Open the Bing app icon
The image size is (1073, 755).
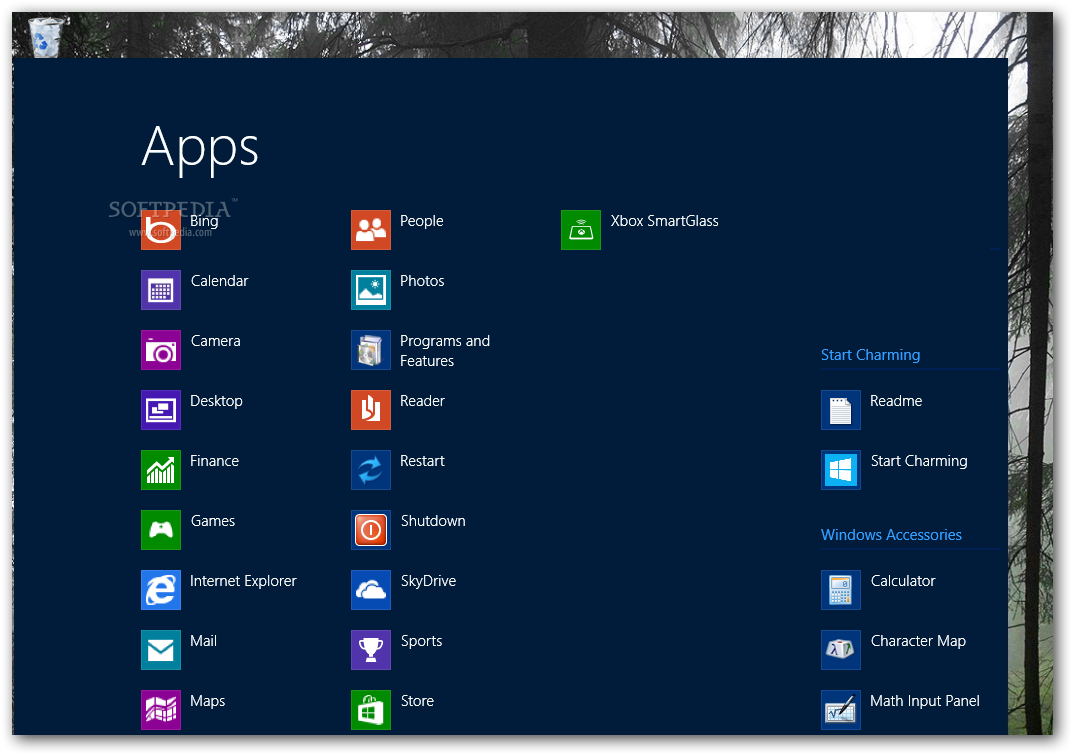click(161, 230)
